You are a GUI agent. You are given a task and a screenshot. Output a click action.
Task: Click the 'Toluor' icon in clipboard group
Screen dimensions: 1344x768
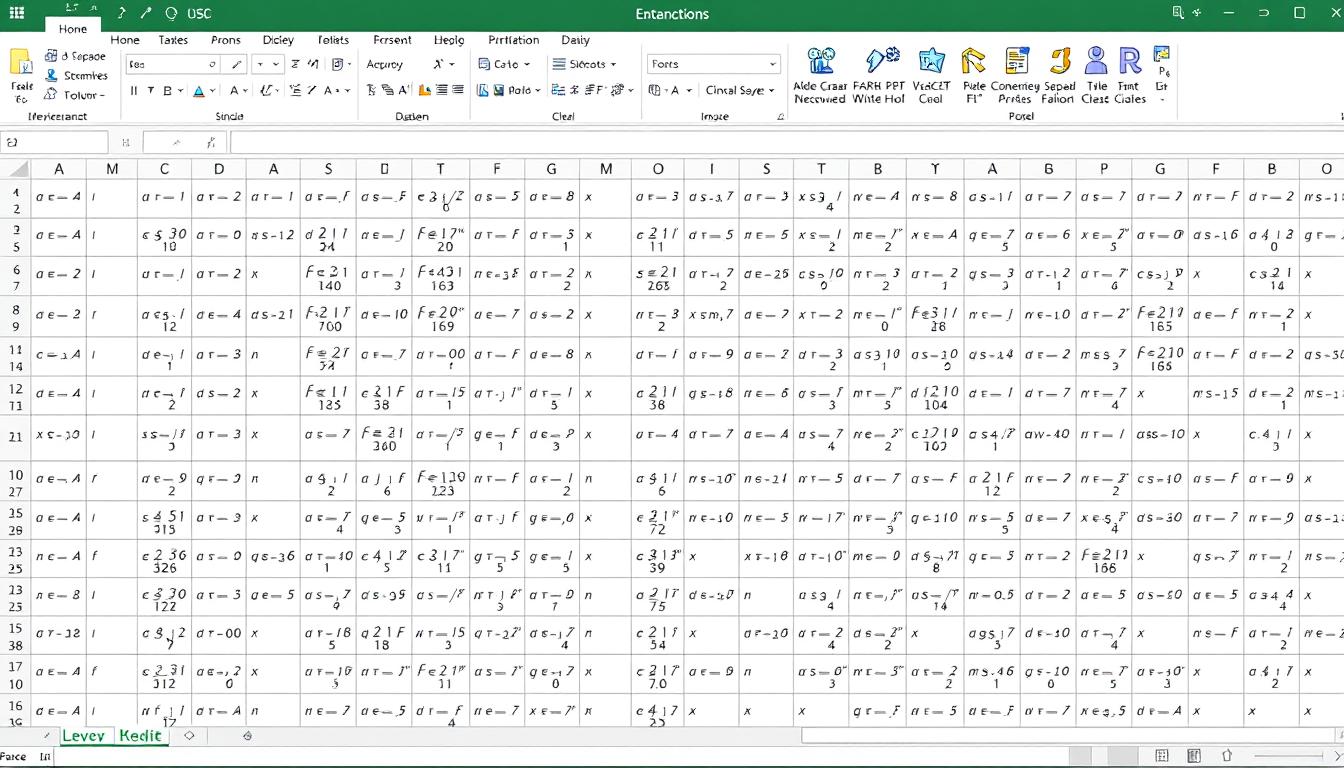51,95
